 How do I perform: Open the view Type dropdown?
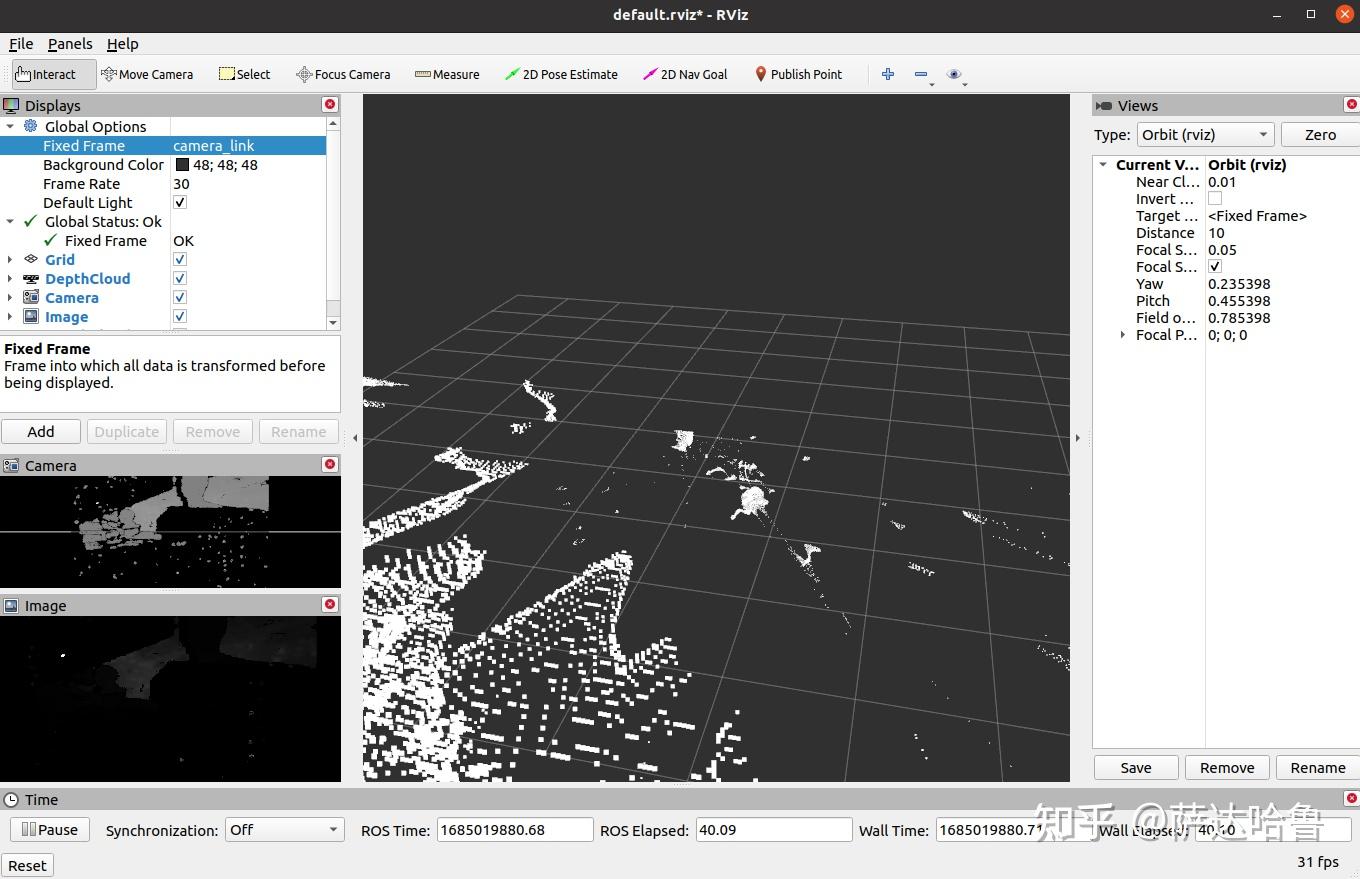1205,135
